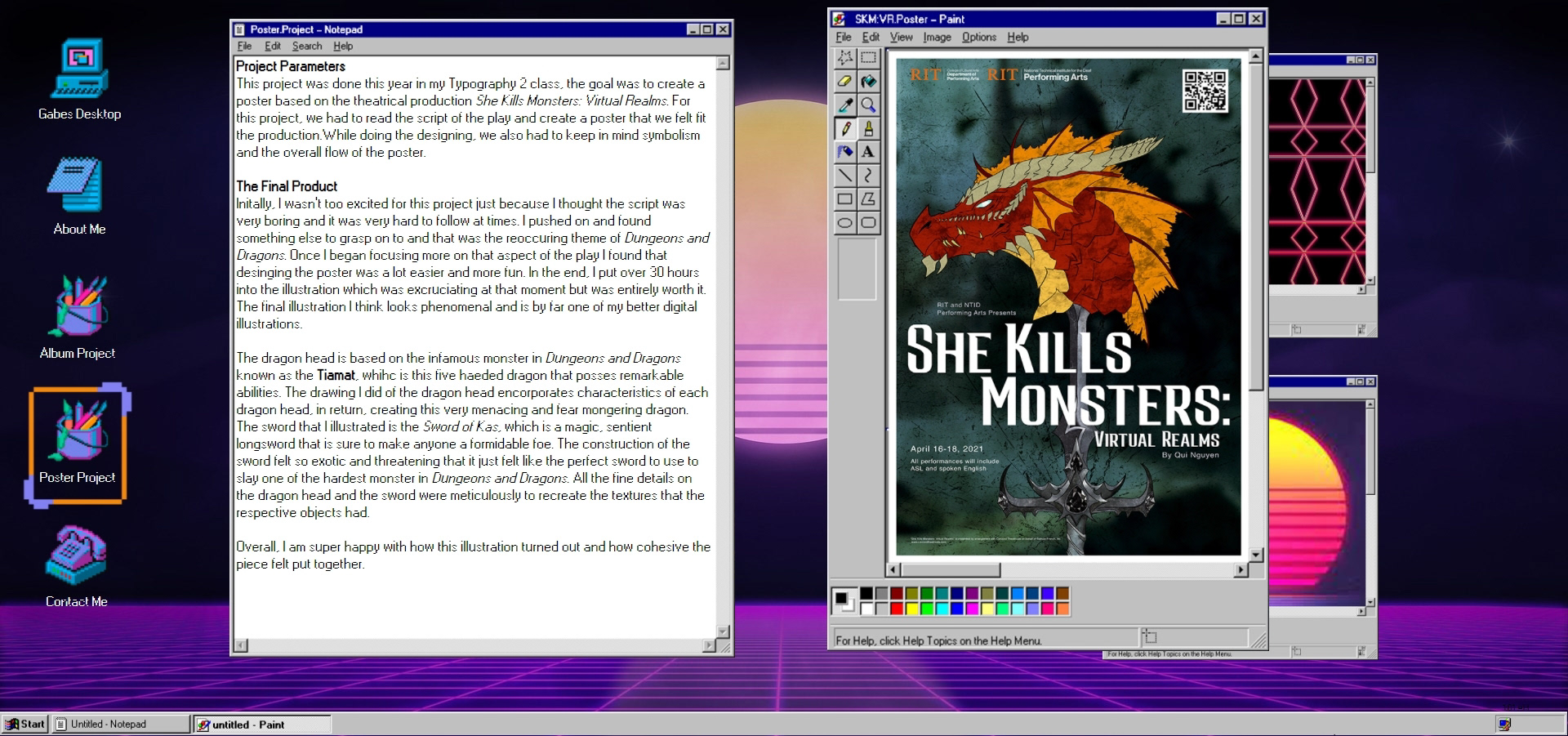Open the Contact Me telephone icon
Viewport: 1568px width, 736px height.
77,567
